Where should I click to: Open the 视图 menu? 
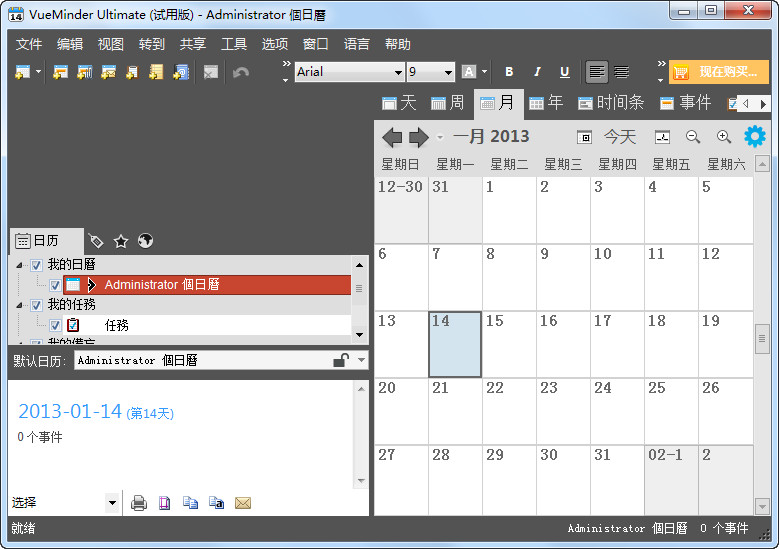click(110, 44)
